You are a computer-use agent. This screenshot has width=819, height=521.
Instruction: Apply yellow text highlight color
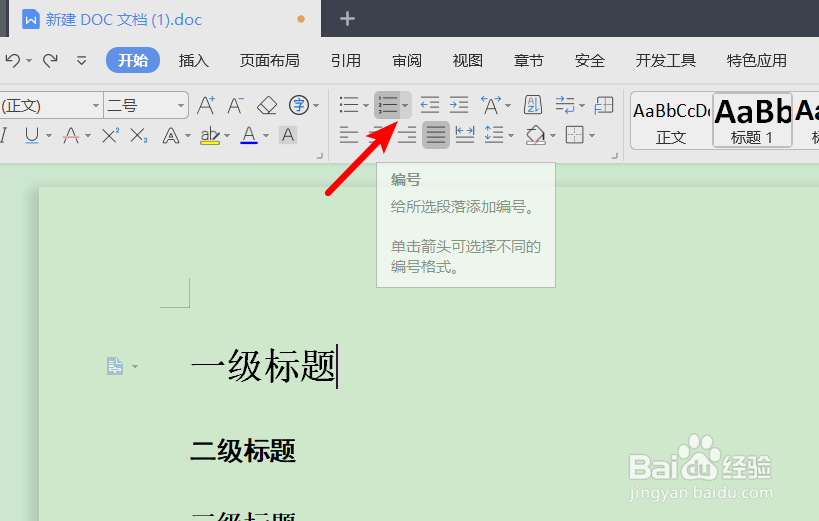tap(210, 136)
